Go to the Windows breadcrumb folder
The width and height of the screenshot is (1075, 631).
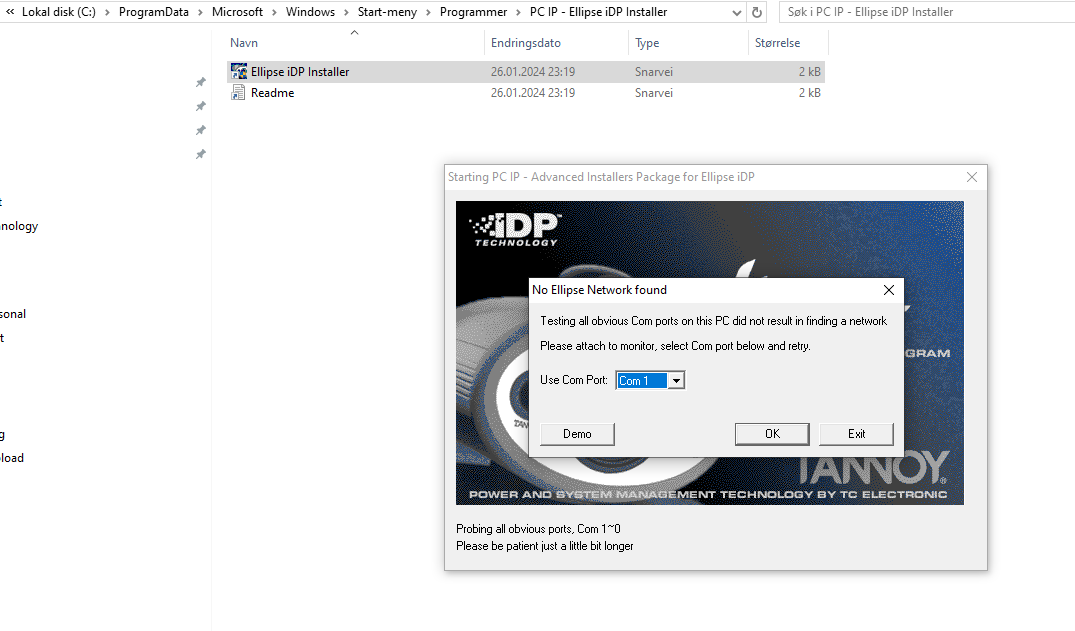click(x=311, y=12)
